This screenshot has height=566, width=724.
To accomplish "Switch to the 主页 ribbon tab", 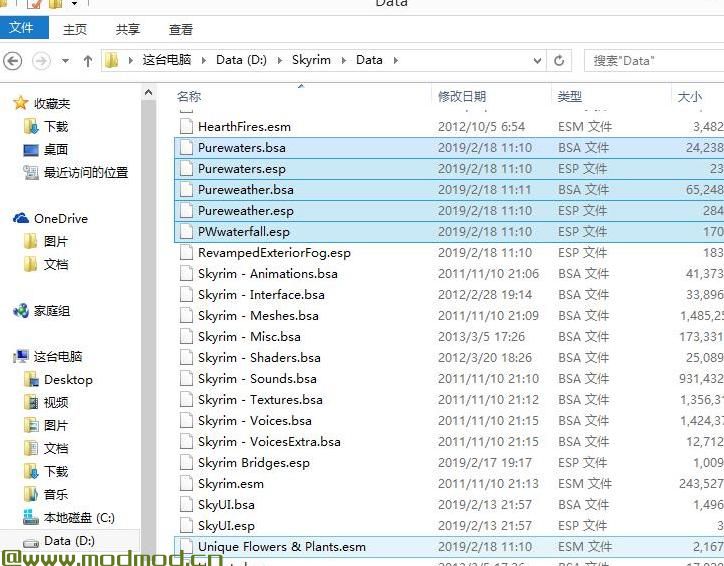I will click(74, 30).
